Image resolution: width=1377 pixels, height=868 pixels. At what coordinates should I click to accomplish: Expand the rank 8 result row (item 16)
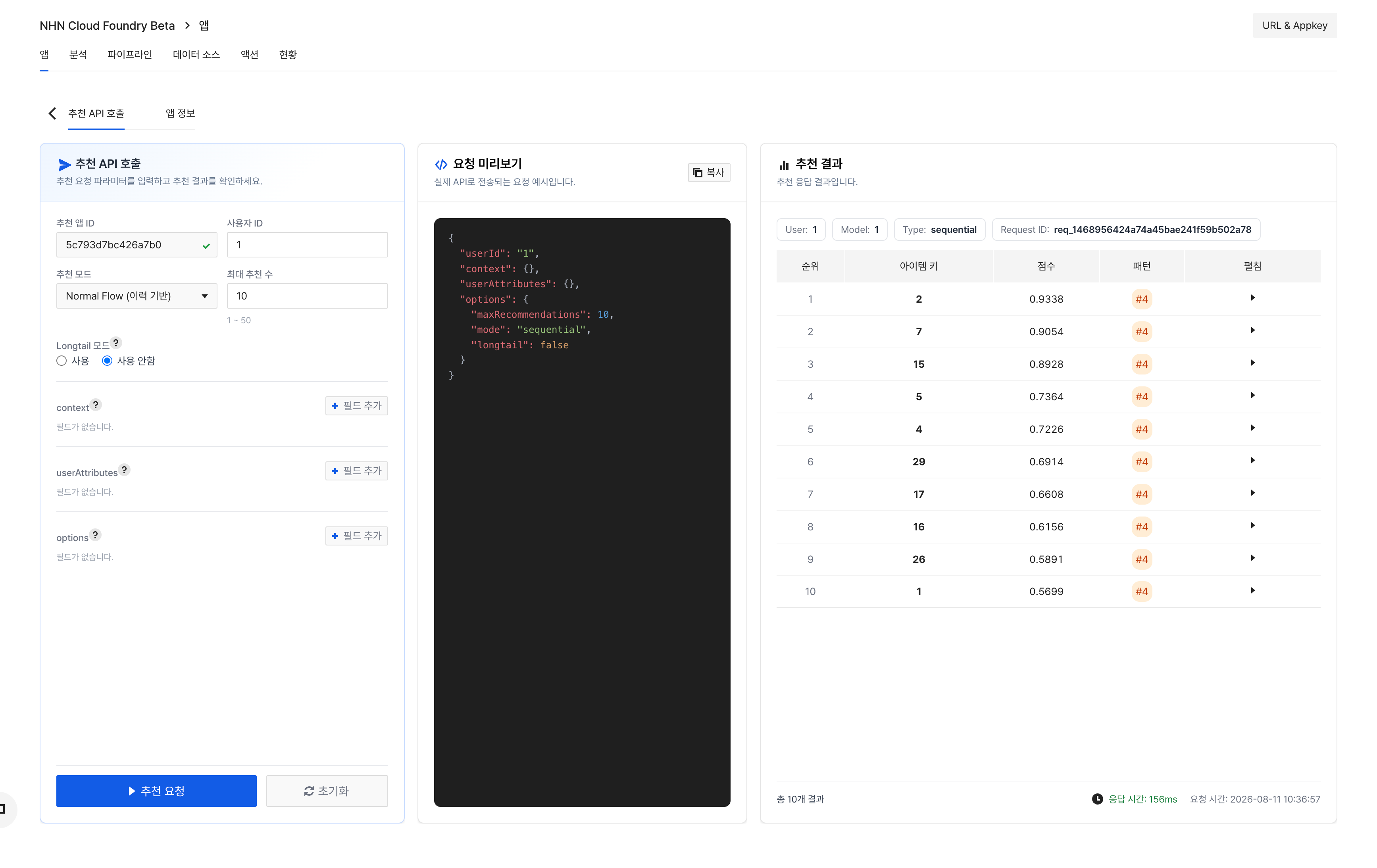point(1252,526)
